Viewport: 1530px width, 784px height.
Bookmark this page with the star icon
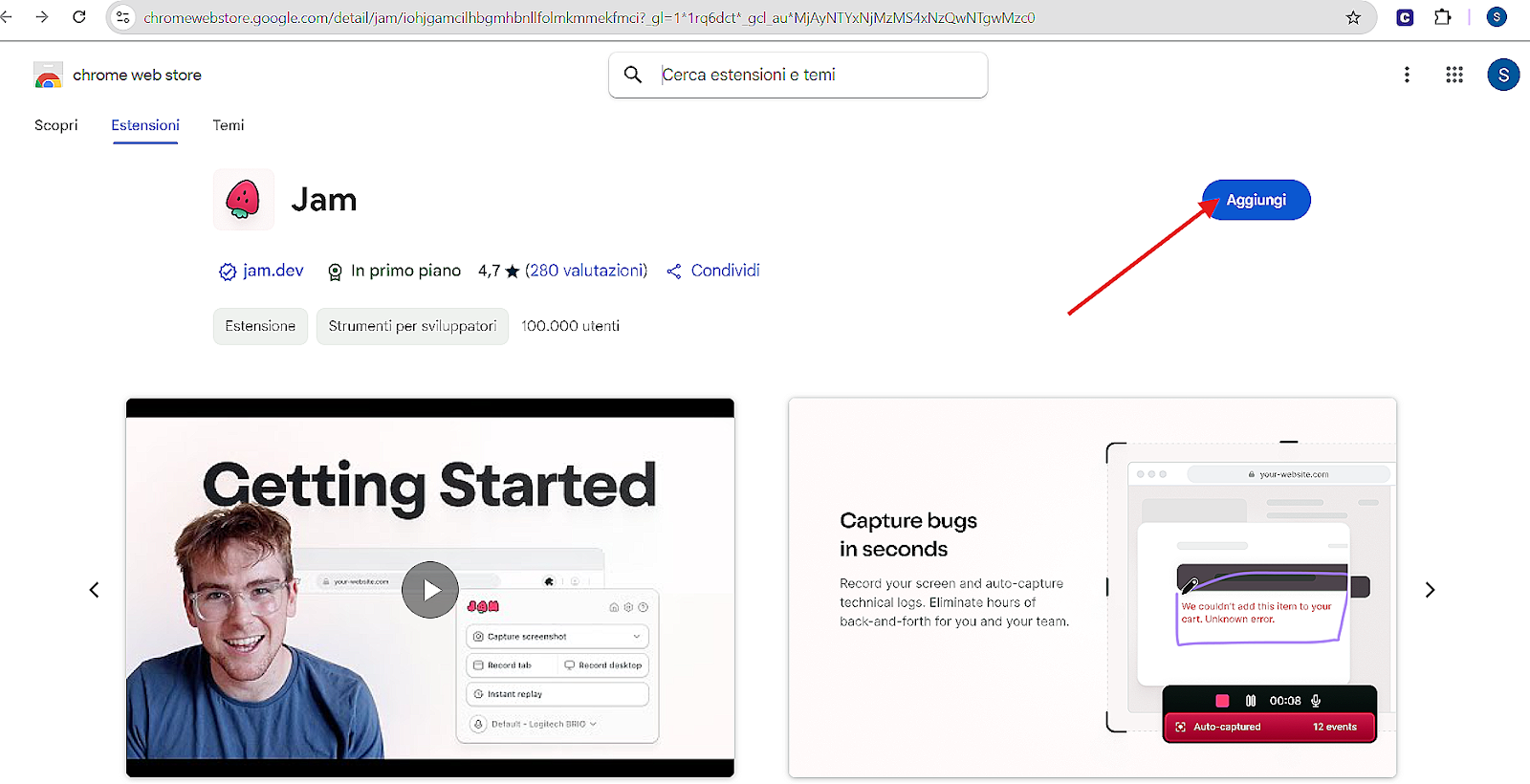pos(1353,17)
